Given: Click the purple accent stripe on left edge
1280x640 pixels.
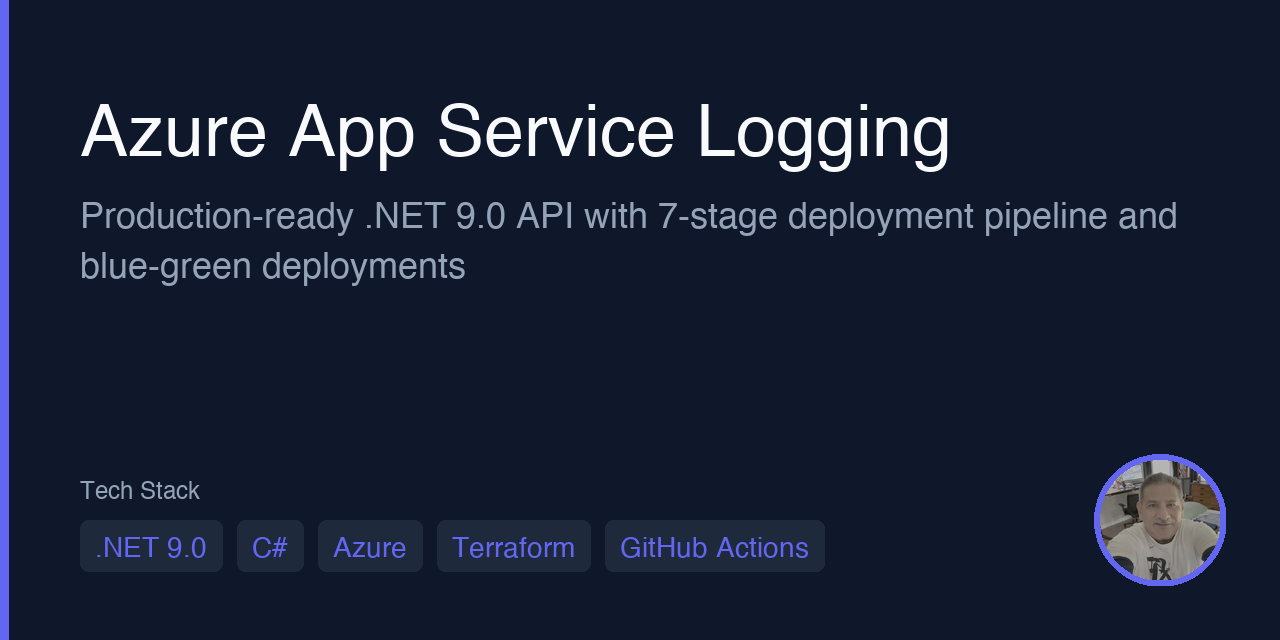Looking at the screenshot, I should pos(4,320).
